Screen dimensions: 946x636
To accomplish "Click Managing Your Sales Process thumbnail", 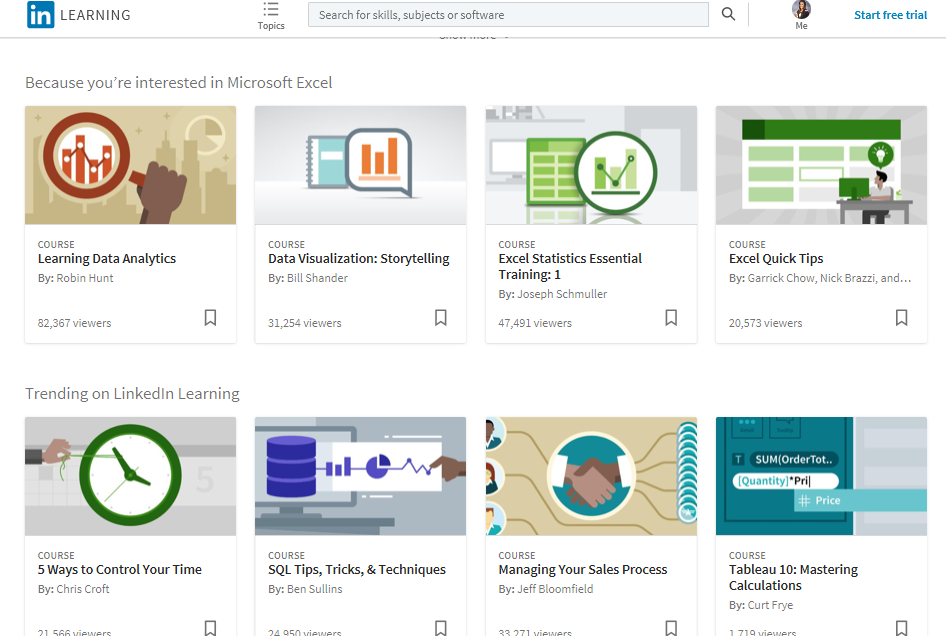I will coord(591,476).
